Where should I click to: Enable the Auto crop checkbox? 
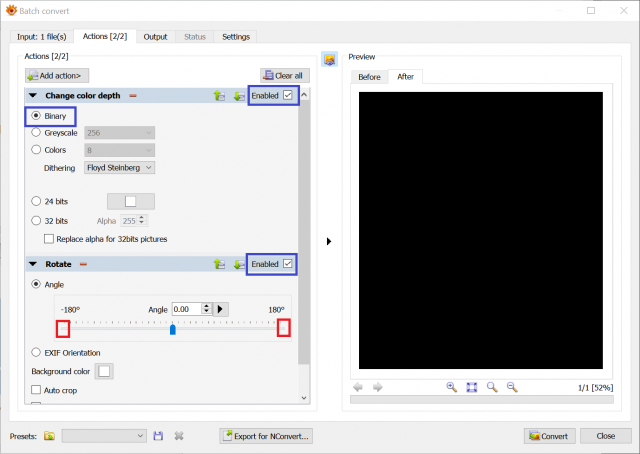(36, 390)
